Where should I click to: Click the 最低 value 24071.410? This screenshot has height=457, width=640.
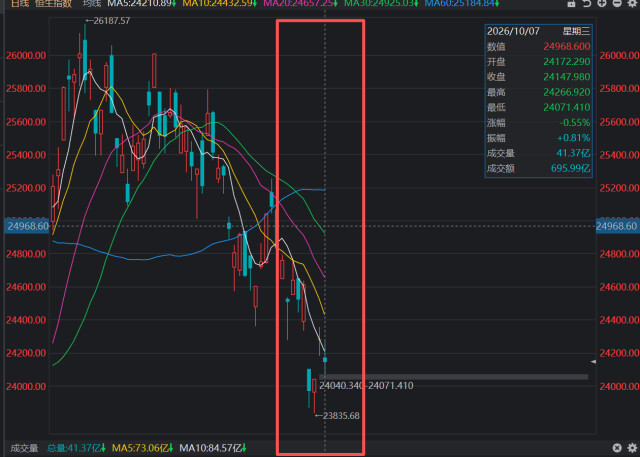point(567,107)
